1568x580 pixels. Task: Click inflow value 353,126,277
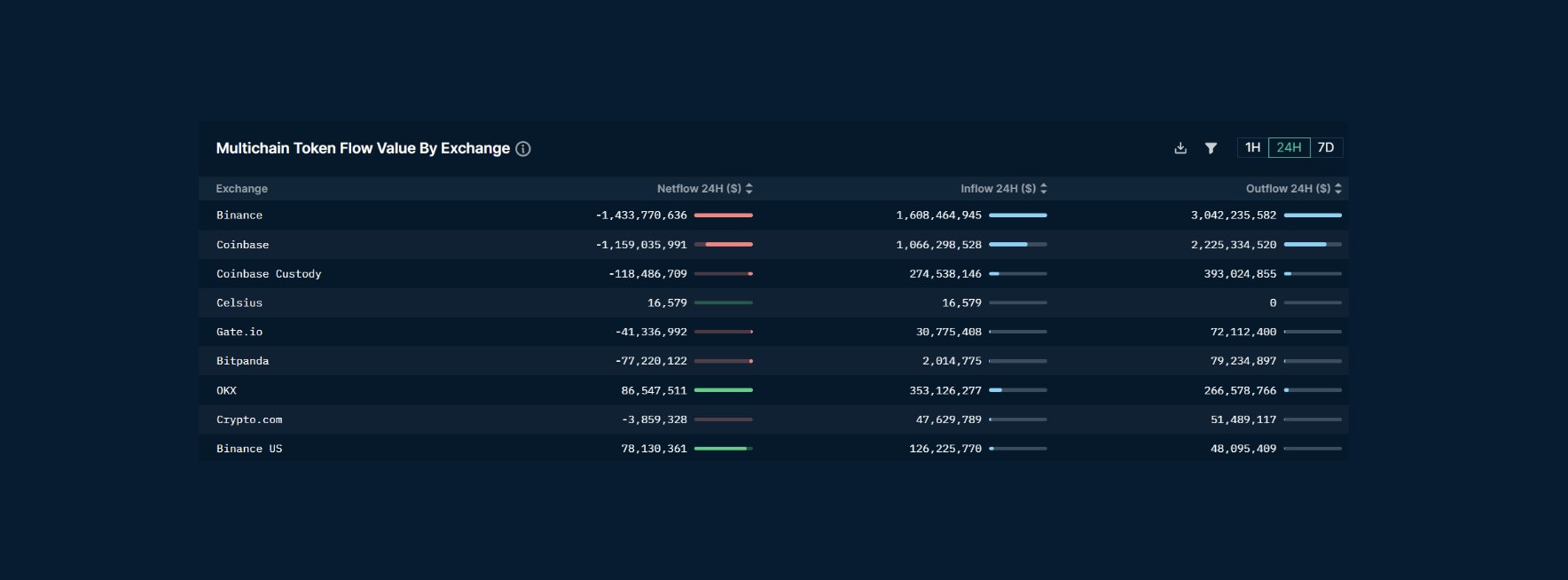tap(945, 390)
